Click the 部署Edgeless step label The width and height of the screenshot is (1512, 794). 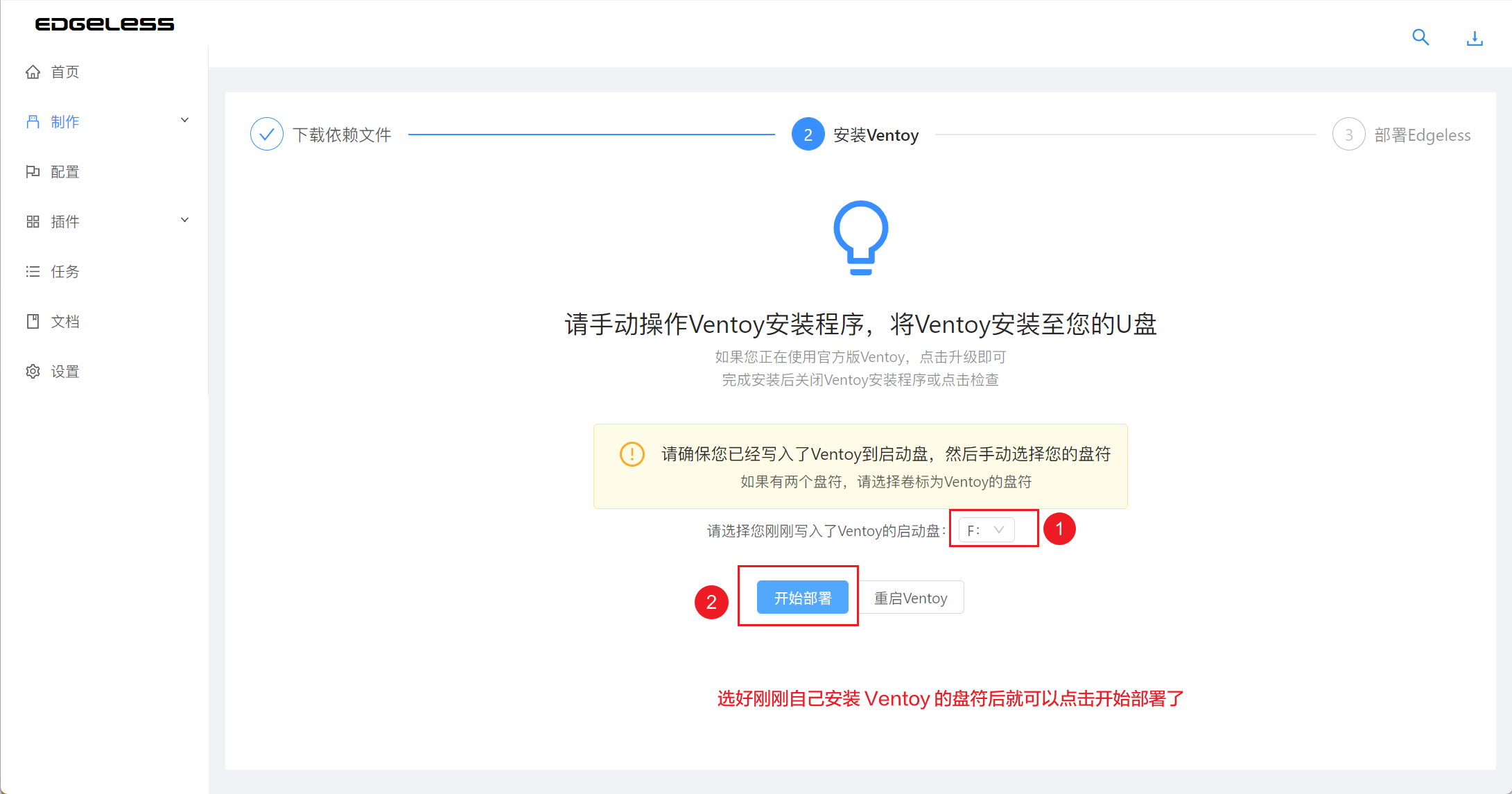pos(1423,135)
